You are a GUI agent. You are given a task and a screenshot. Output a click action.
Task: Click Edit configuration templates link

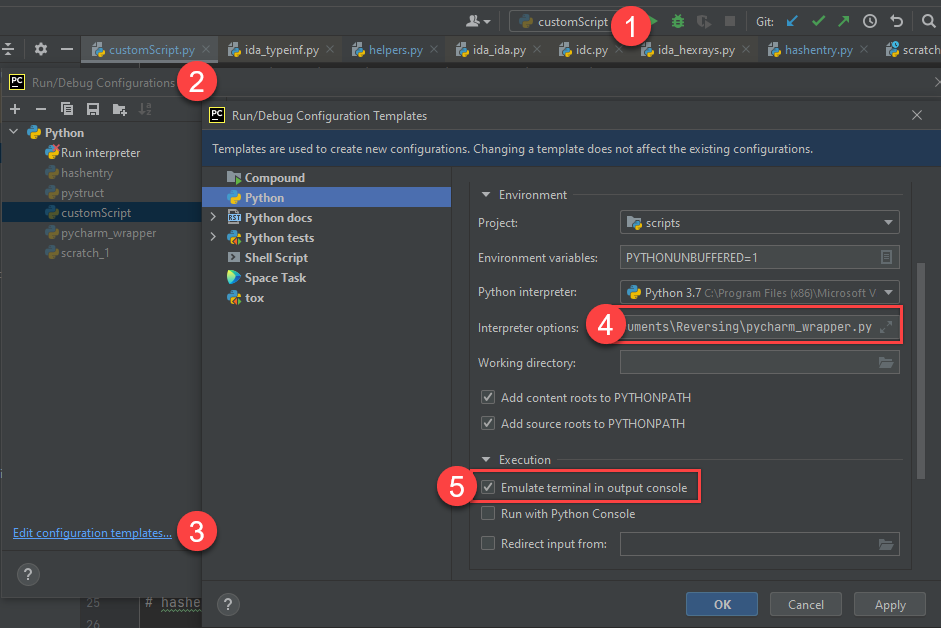click(x=92, y=533)
